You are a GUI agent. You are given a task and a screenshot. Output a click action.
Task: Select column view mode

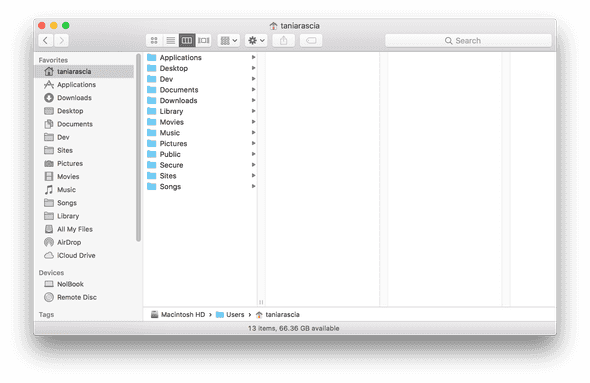[x=187, y=40]
